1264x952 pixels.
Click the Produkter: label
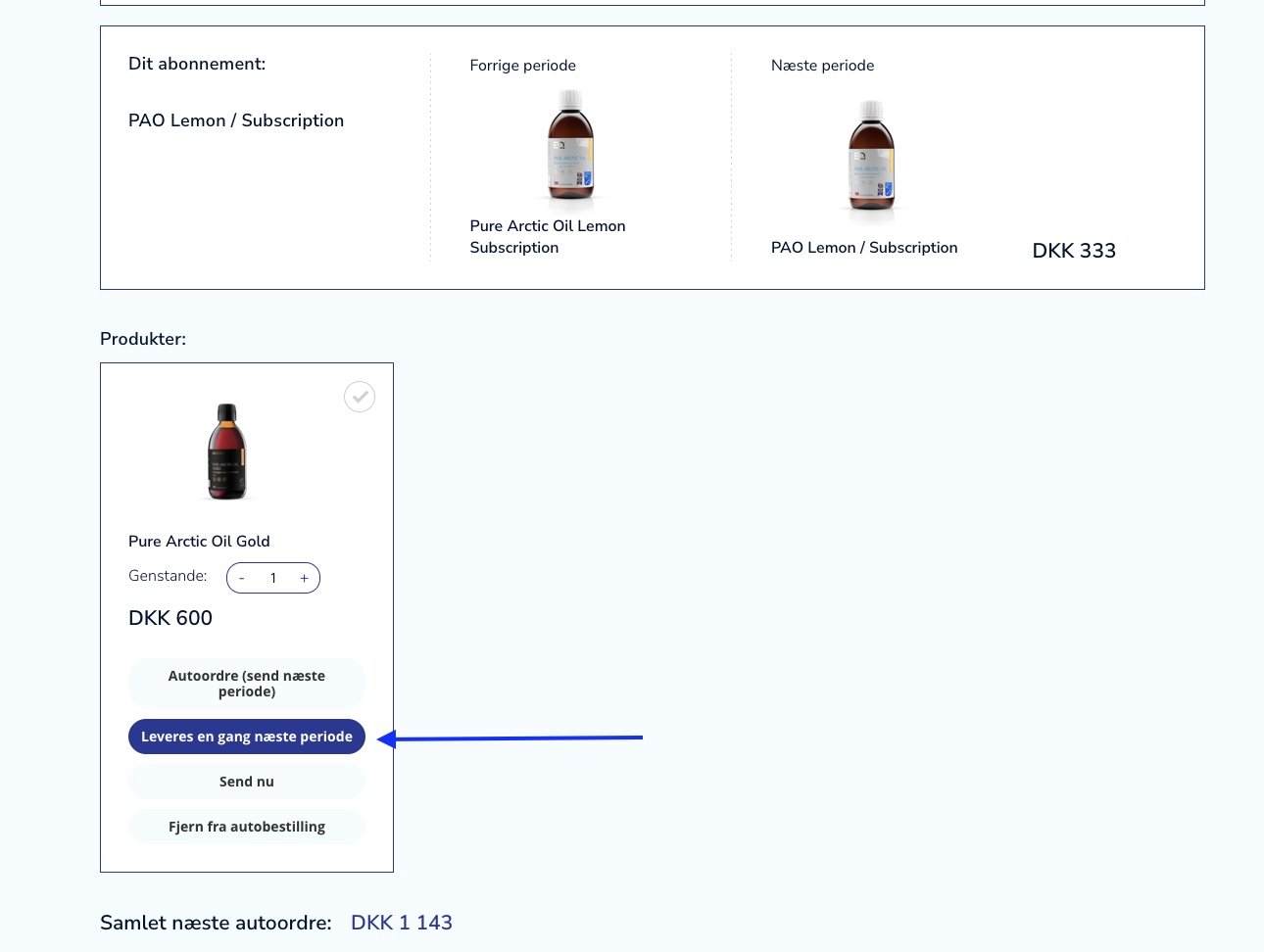pyautogui.click(x=143, y=339)
